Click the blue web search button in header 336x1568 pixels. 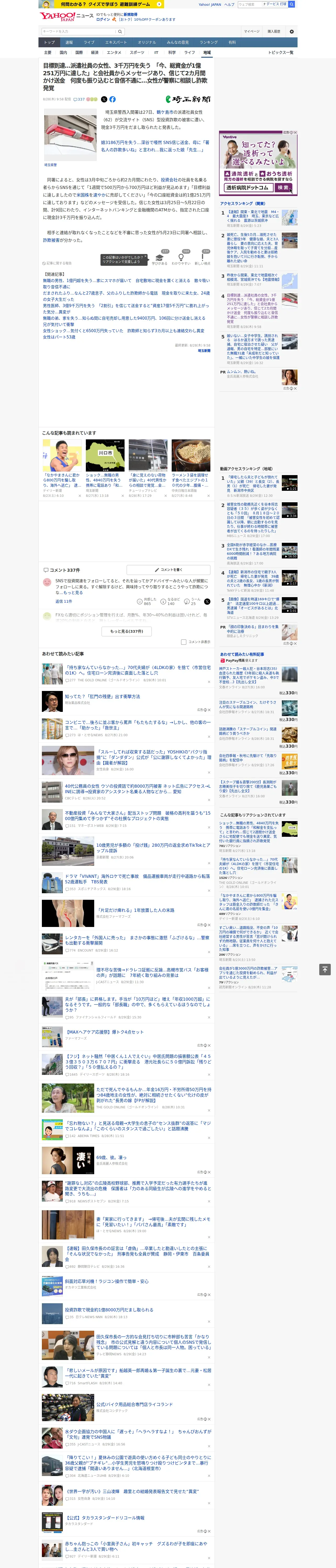292,4
